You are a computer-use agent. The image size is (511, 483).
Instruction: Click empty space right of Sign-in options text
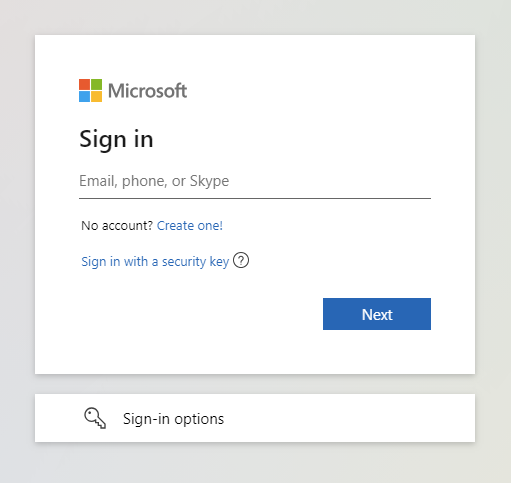(350, 418)
